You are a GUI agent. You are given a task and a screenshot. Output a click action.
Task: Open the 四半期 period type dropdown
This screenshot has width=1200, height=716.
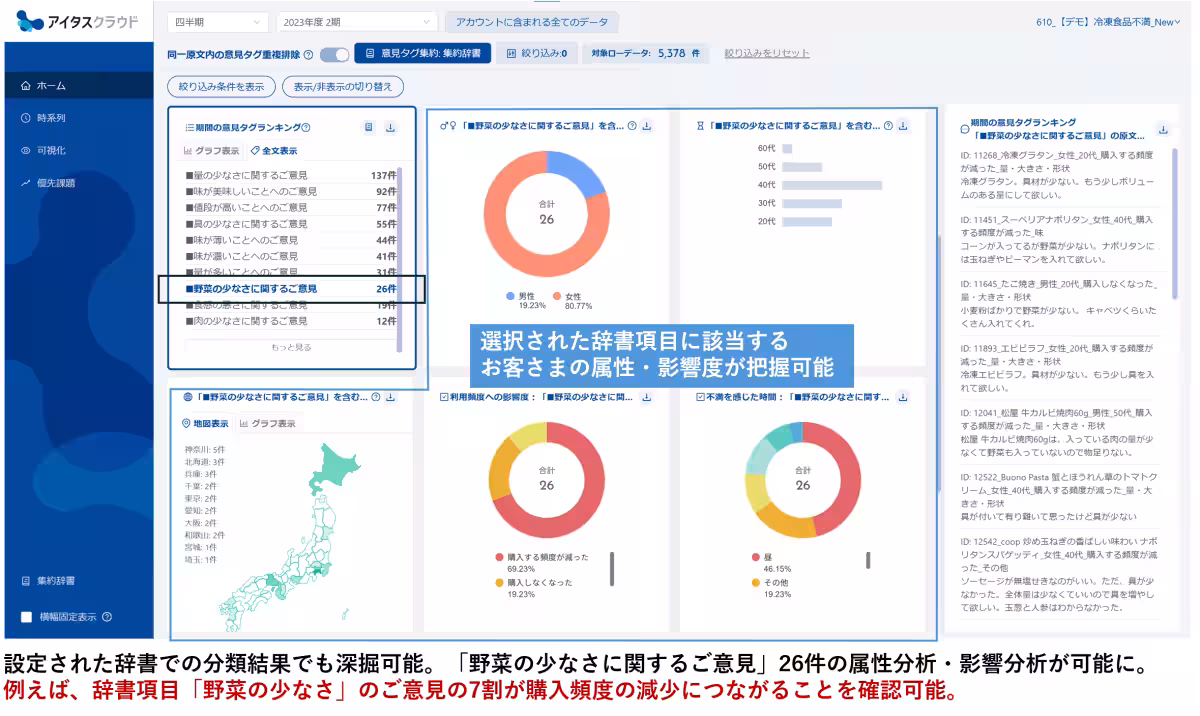tap(217, 21)
